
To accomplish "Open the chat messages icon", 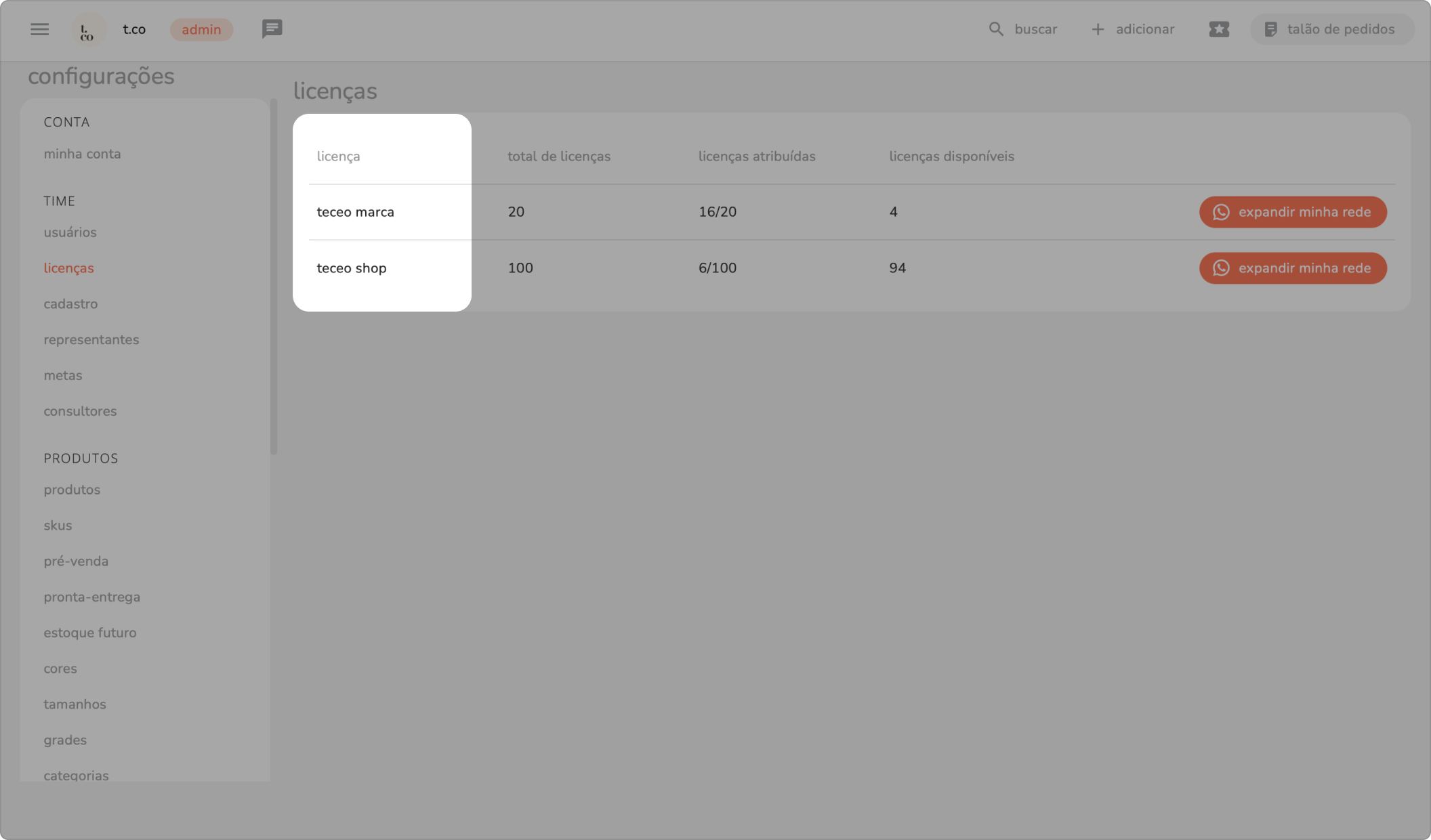I will [x=272, y=29].
